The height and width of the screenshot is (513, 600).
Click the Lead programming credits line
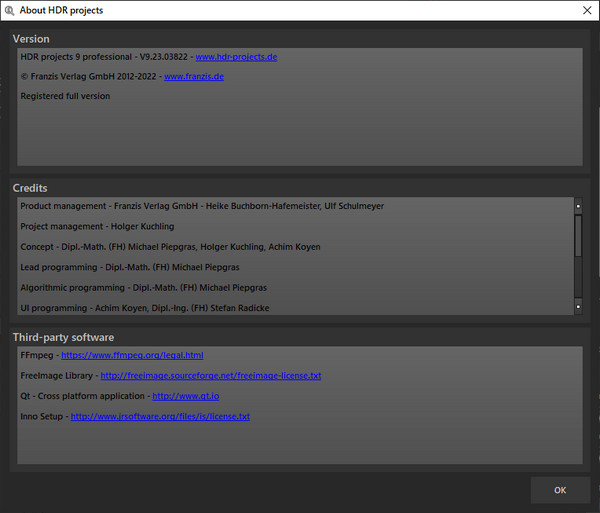pos(130,267)
